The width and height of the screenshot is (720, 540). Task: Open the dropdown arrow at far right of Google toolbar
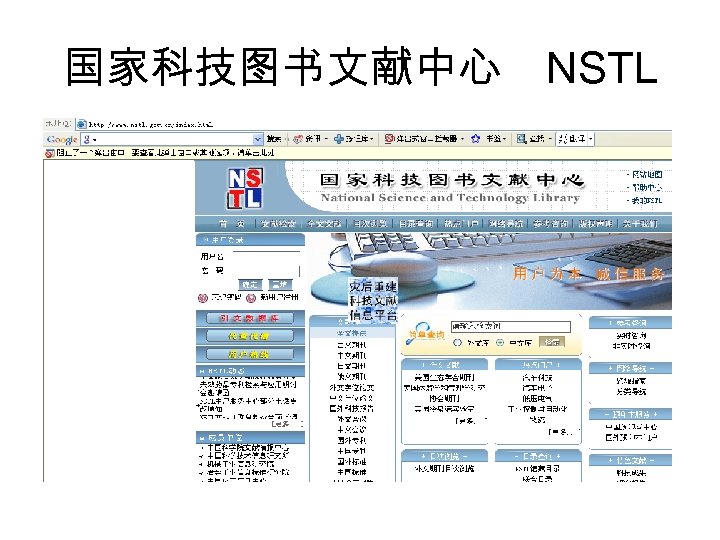(x=591, y=139)
